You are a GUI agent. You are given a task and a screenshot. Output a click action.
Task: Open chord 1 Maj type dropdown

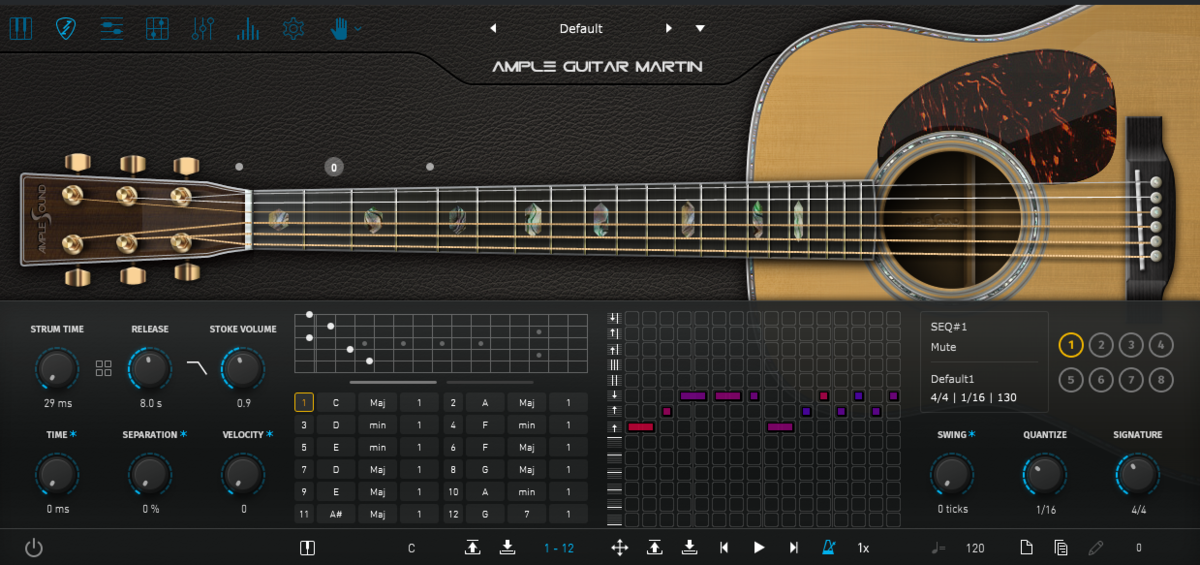[x=378, y=402]
